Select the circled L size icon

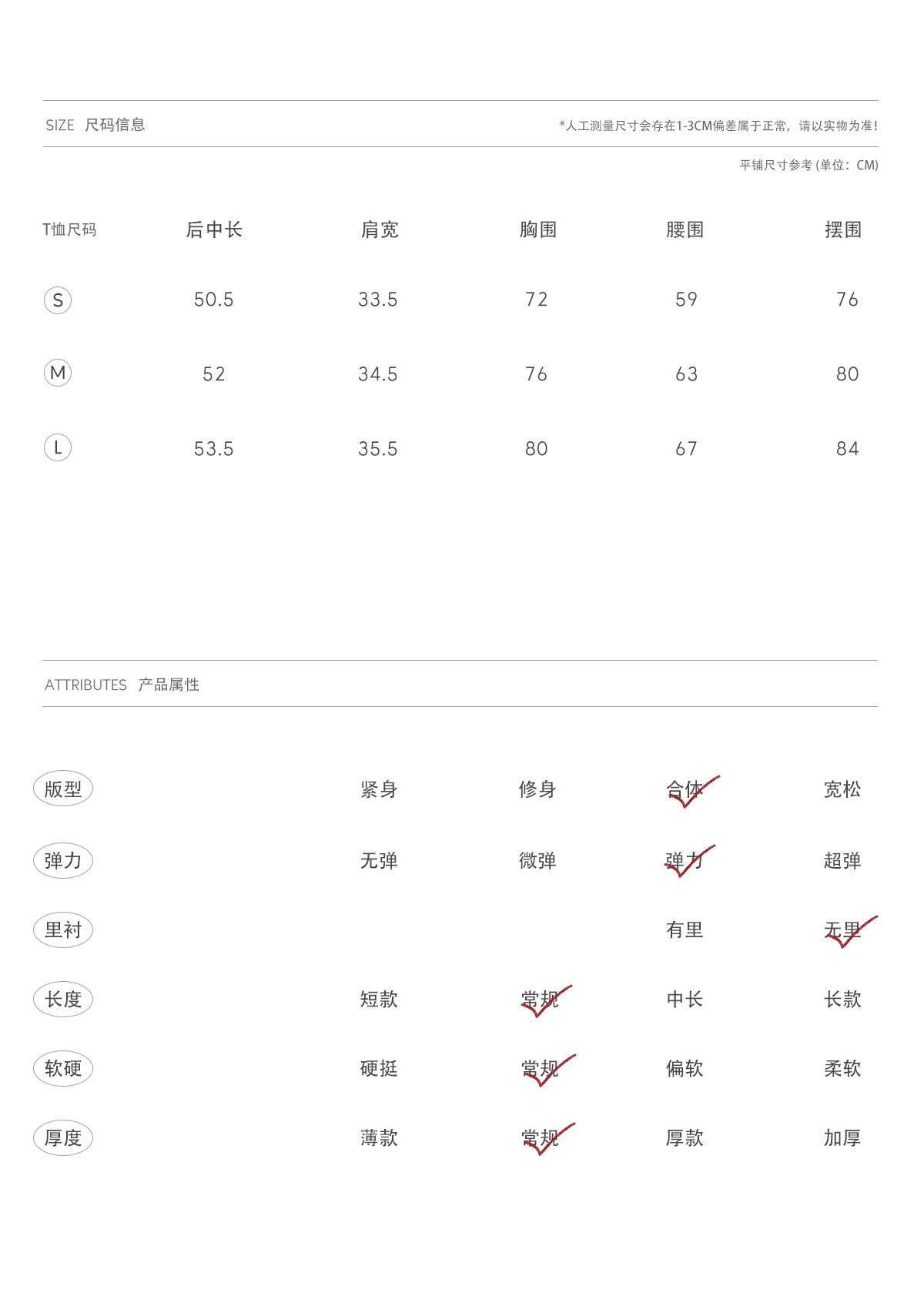click(58, 447)
